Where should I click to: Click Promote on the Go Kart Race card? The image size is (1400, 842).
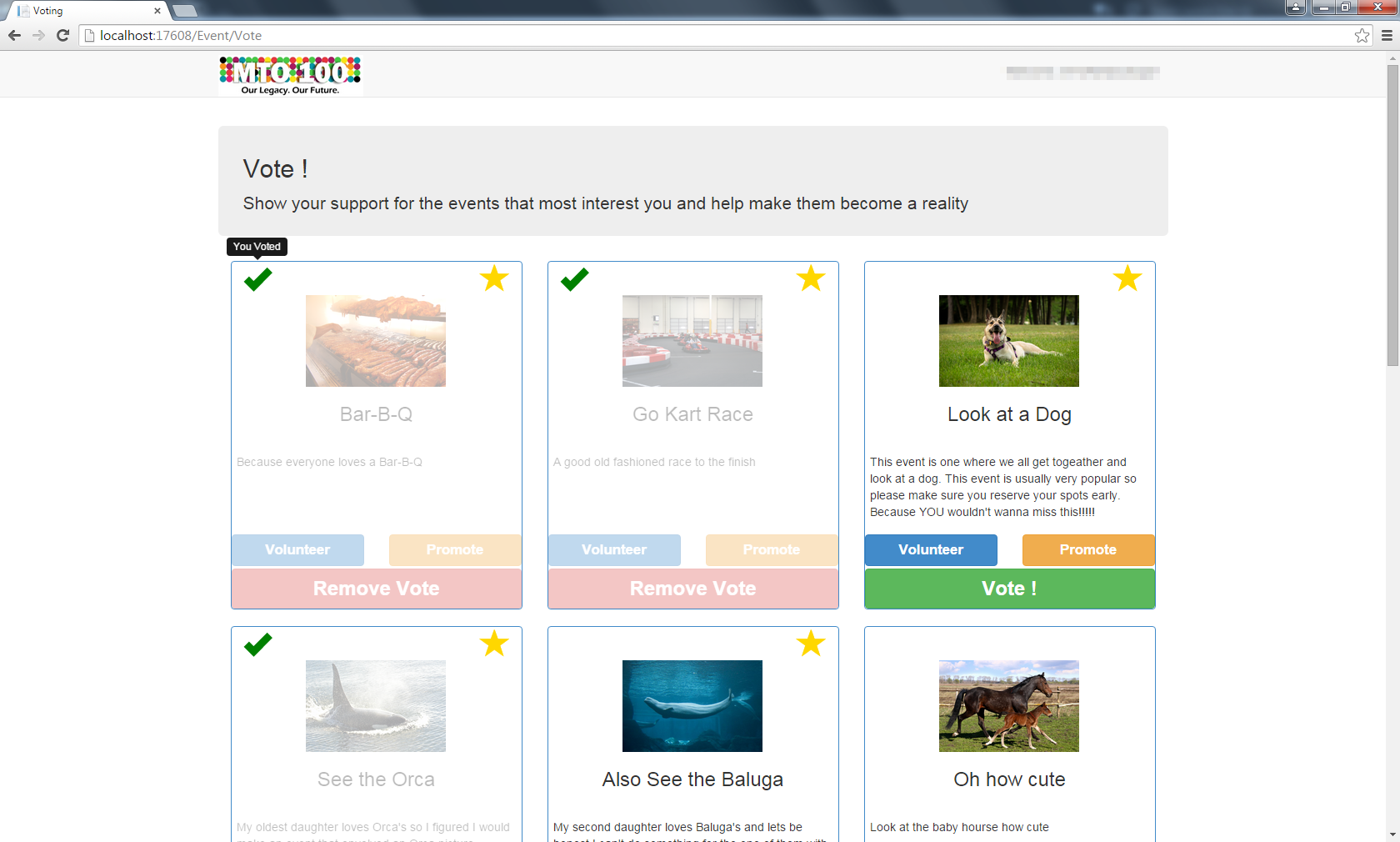[x=772, y=550]
